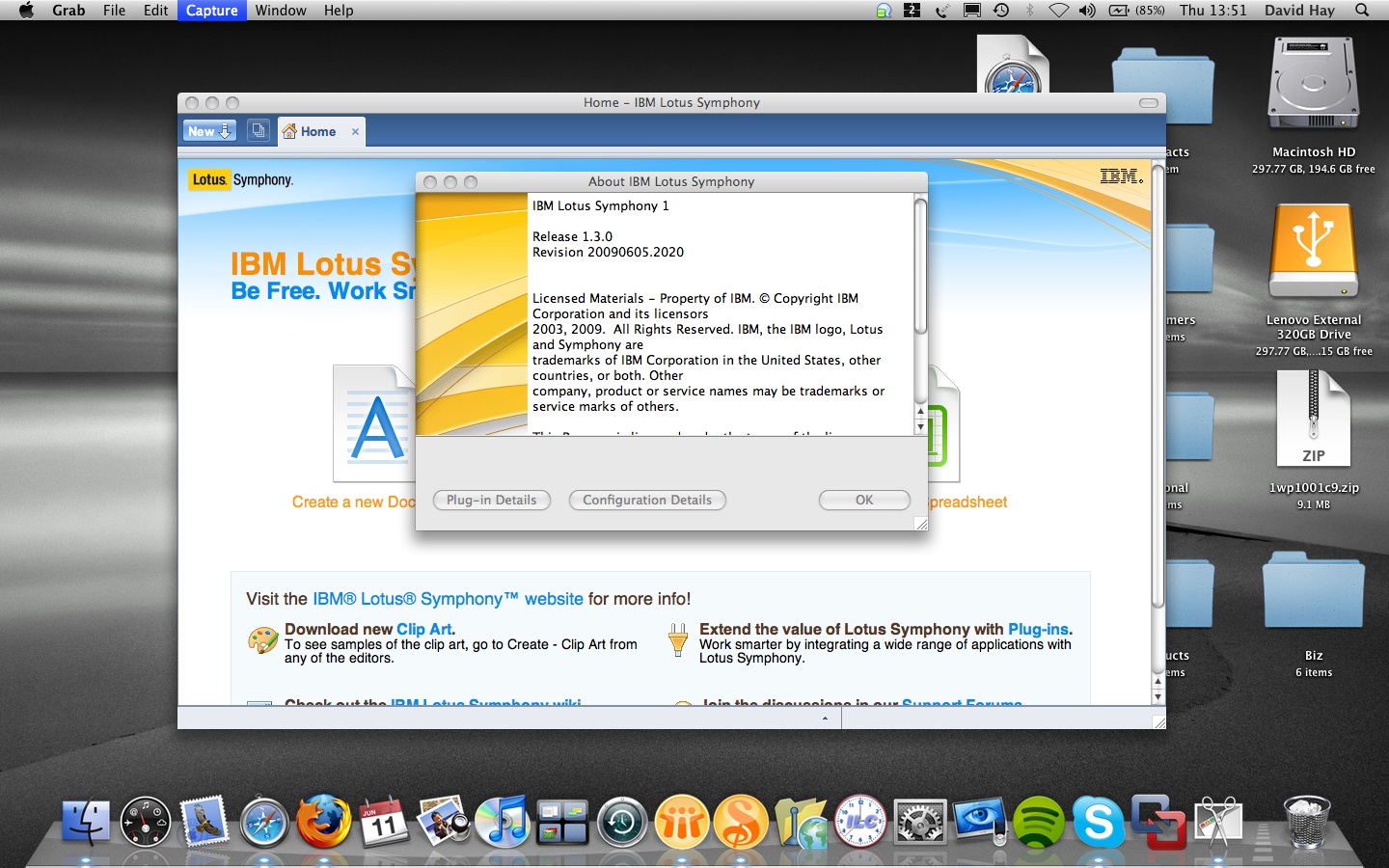Open Mail from the Dock

click(x=204, y=821)
